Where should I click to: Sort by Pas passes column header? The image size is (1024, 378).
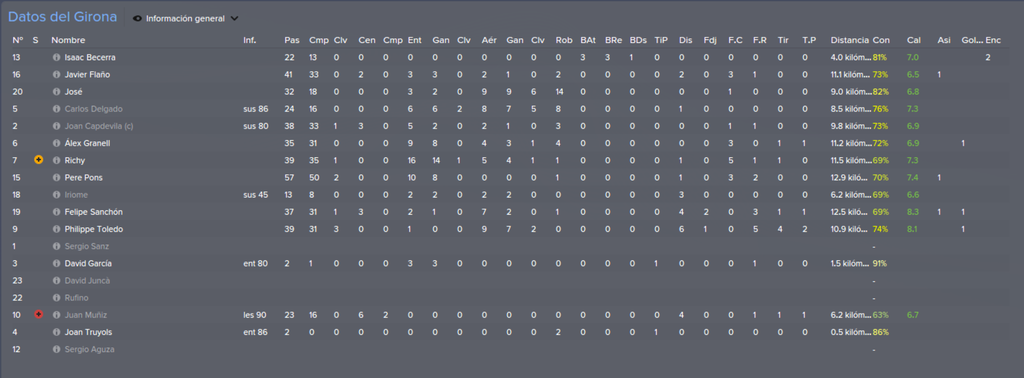(291, 40)
